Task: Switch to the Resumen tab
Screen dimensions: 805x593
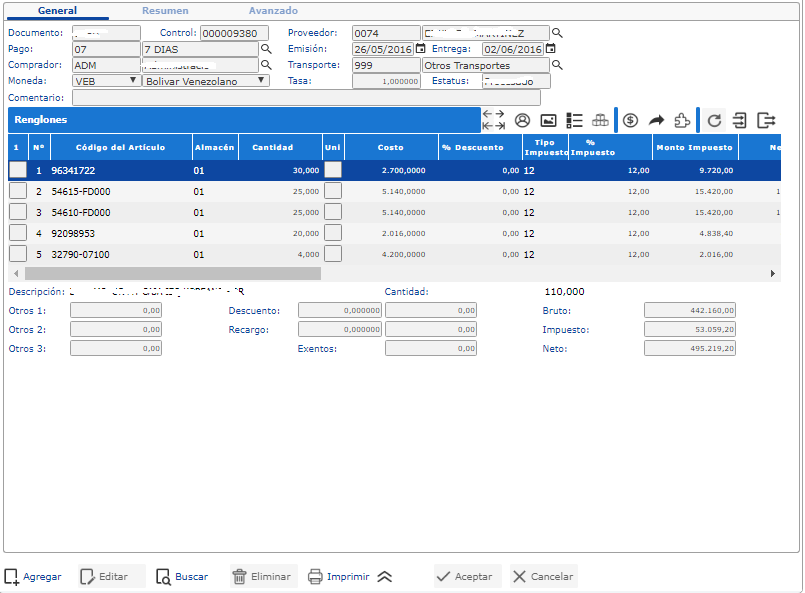Action: coord(165,10)
